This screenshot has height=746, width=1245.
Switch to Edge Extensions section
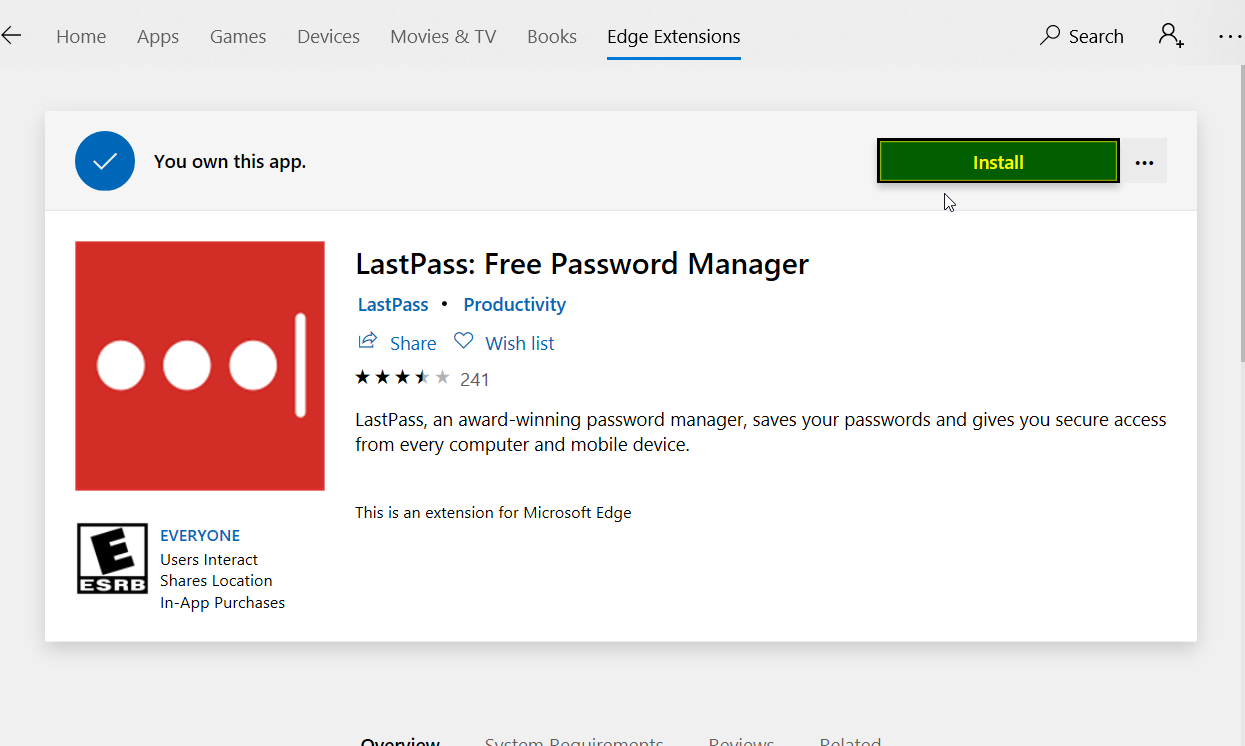point(673,35)
